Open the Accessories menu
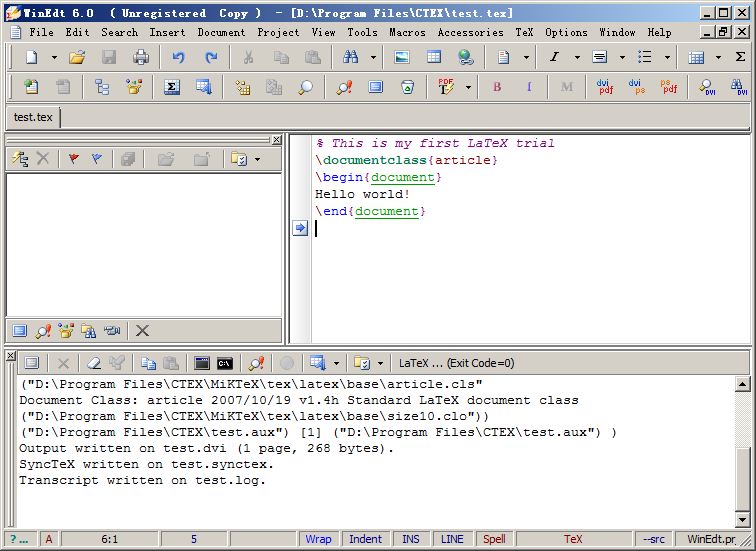 click(x=471, y=32)
